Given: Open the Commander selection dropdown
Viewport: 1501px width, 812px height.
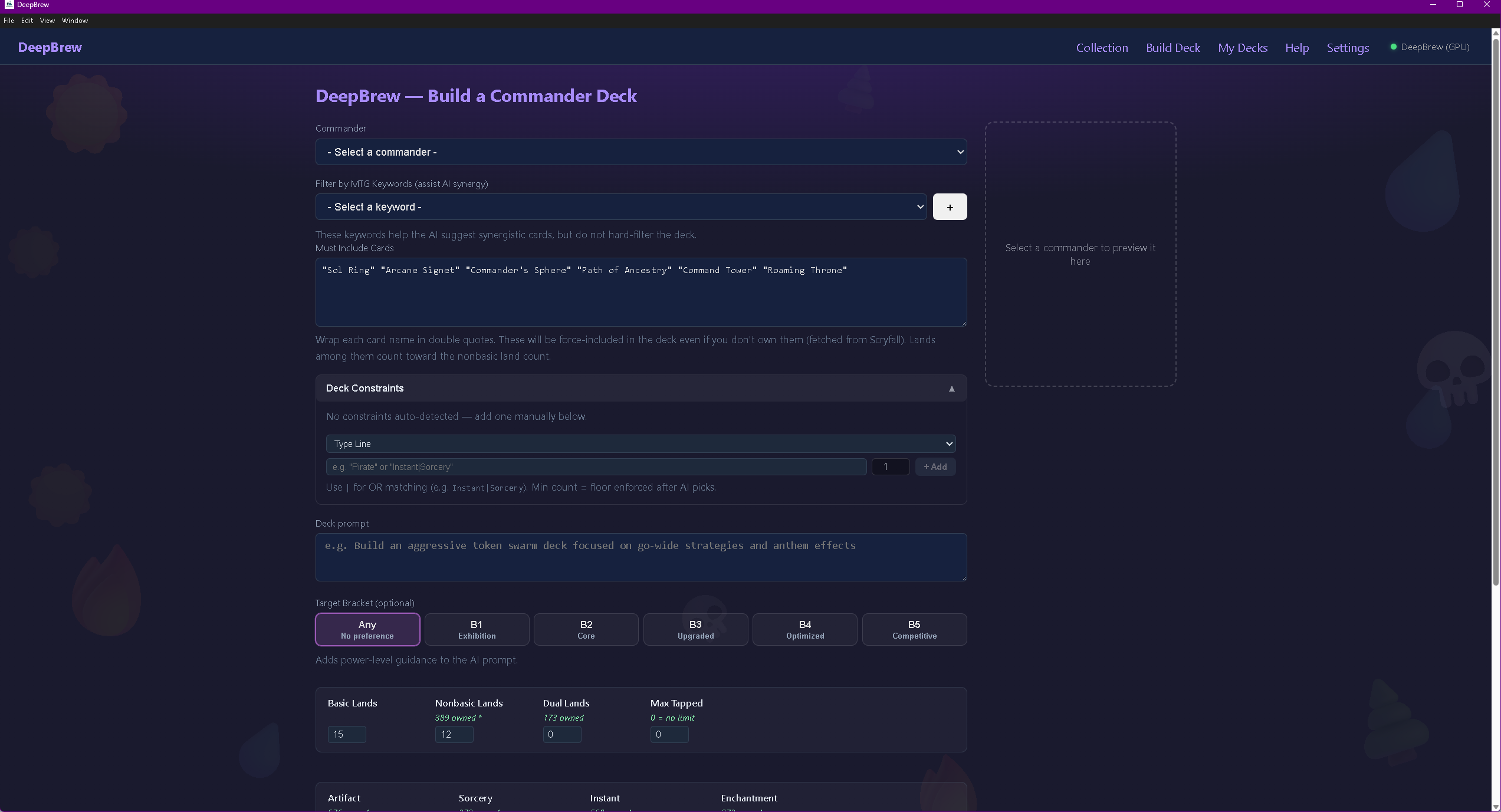Looking at the screenshot, I should pyautogui.click(x=641, y=152).
